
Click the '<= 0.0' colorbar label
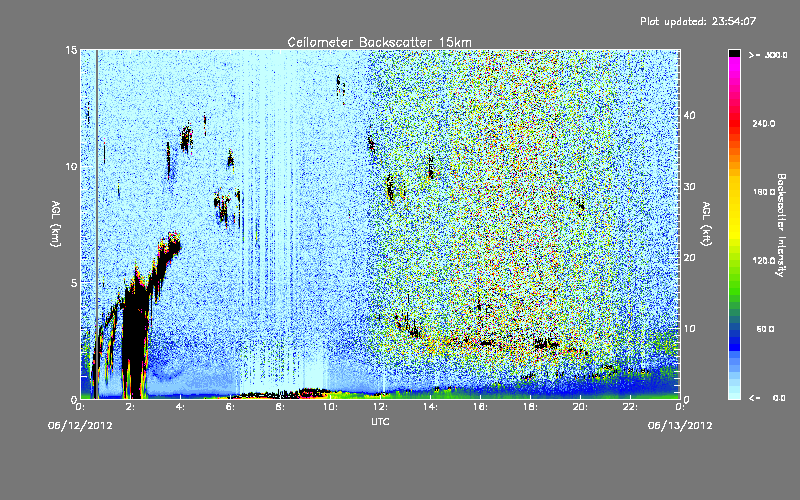[767, 398]
